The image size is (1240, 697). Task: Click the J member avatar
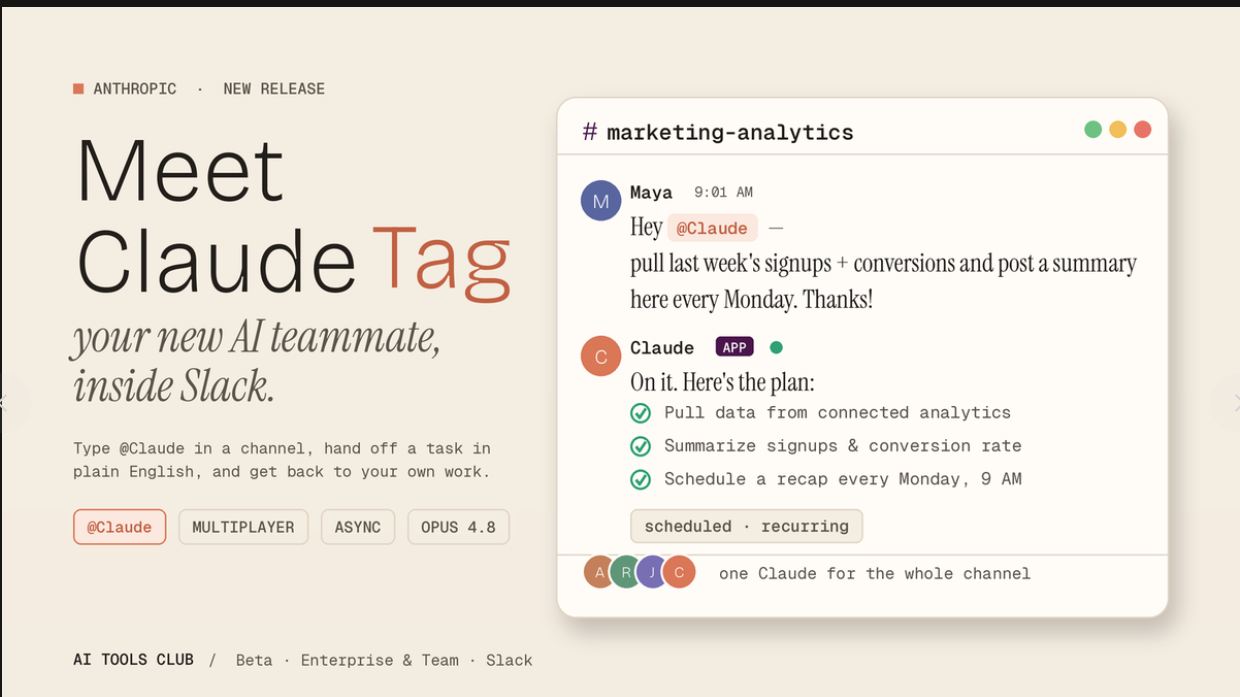tap(652, 572)
